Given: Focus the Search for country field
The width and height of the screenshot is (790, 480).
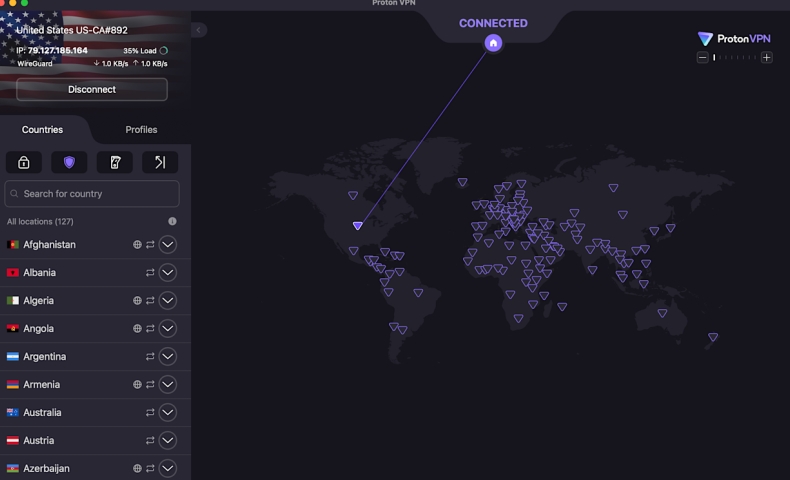Looking at the screenshot, I should point(92,194).
